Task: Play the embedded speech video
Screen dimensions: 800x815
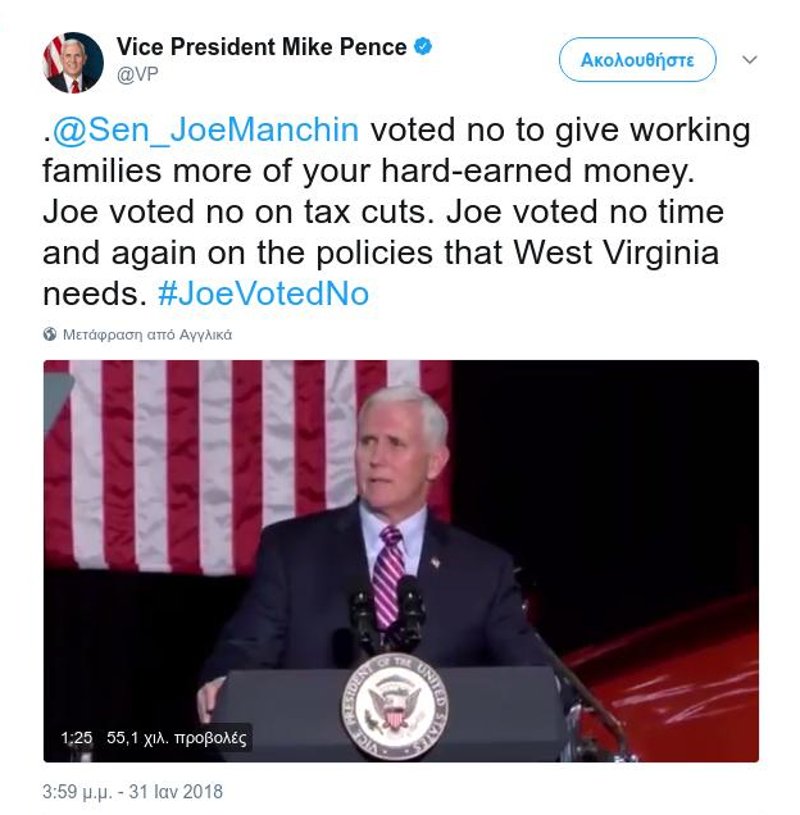Action: pos(401,561)
